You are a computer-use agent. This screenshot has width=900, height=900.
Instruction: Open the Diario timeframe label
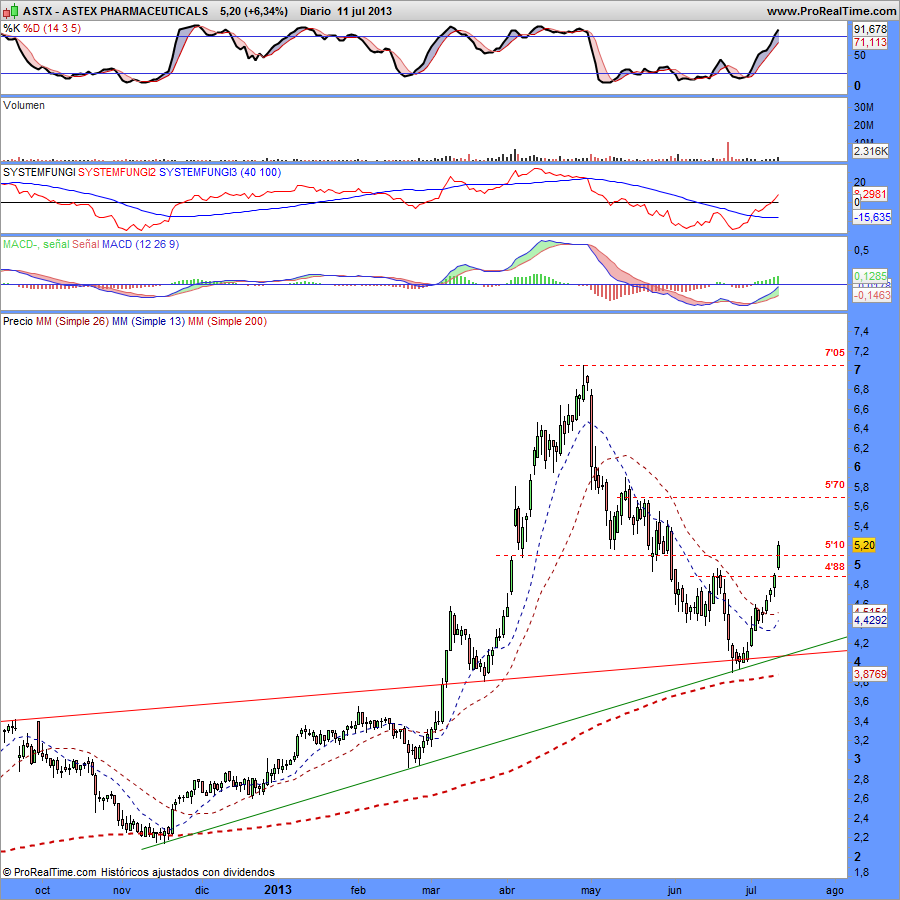click(x=315, y=11)
